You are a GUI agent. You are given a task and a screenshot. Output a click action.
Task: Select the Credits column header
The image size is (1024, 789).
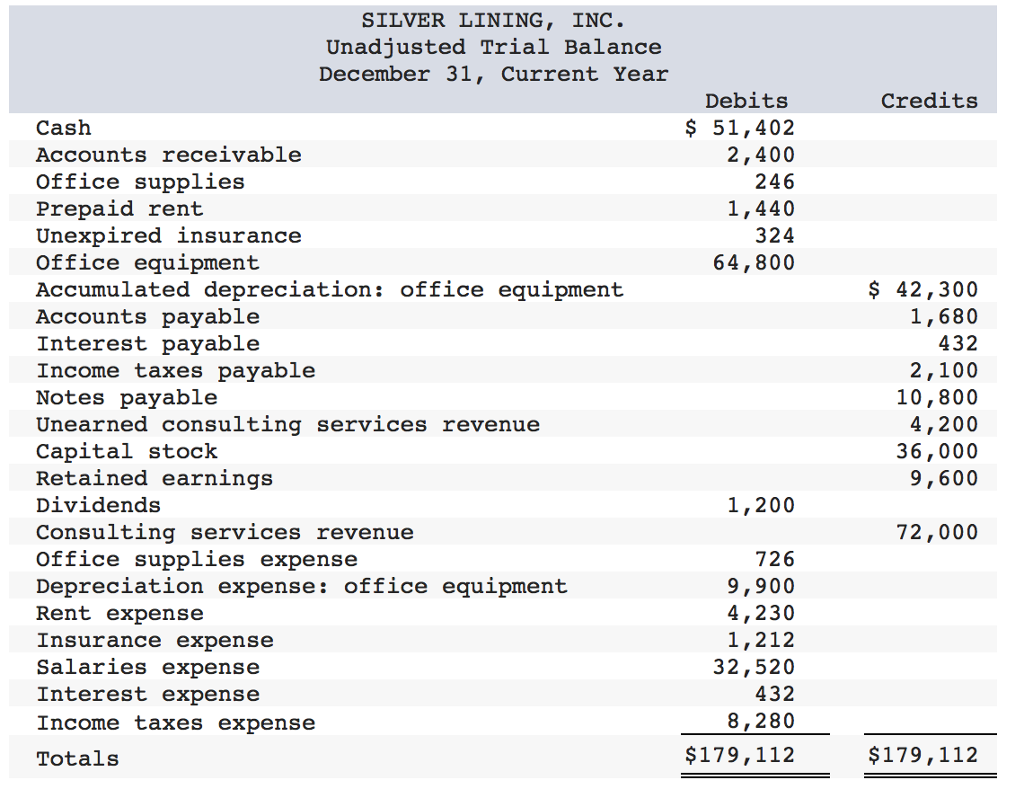tap(929, 101)
